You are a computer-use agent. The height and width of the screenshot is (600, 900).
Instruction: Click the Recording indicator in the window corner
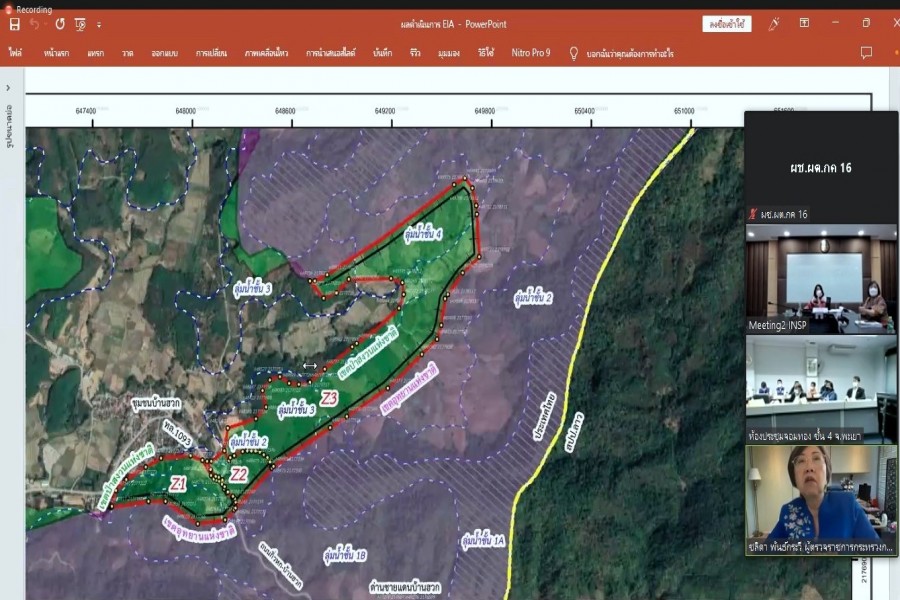click(x=29, y=9)
